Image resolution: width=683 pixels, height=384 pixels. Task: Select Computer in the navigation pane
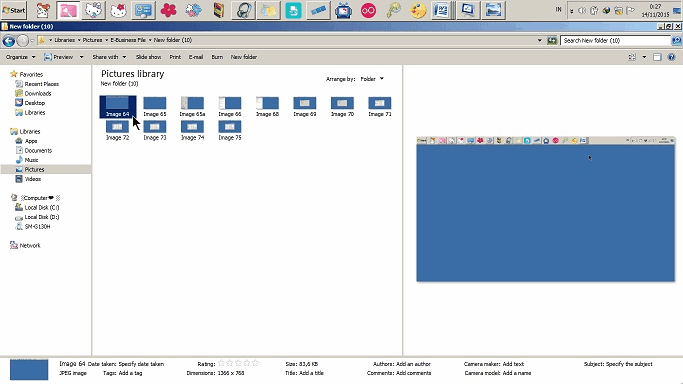pos(36,198)
